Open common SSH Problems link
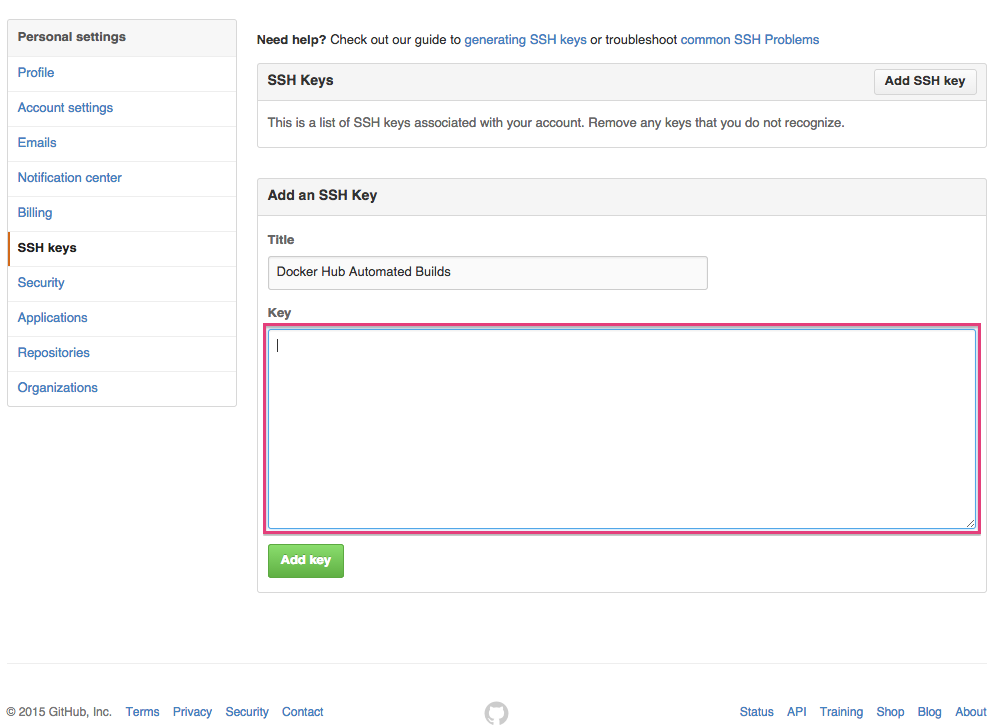Viewport: 994px width, 728px height. [x=749, y=40]
